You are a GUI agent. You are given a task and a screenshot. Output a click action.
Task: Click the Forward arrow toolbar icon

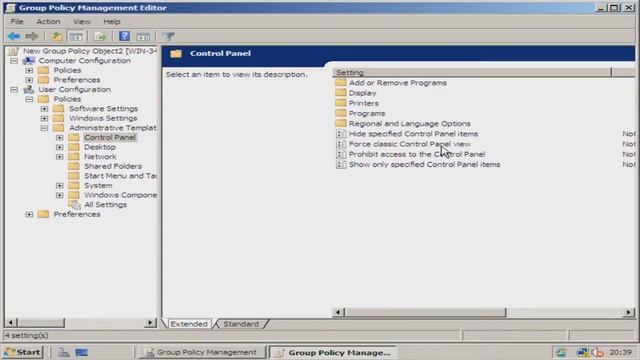[32, 36]
